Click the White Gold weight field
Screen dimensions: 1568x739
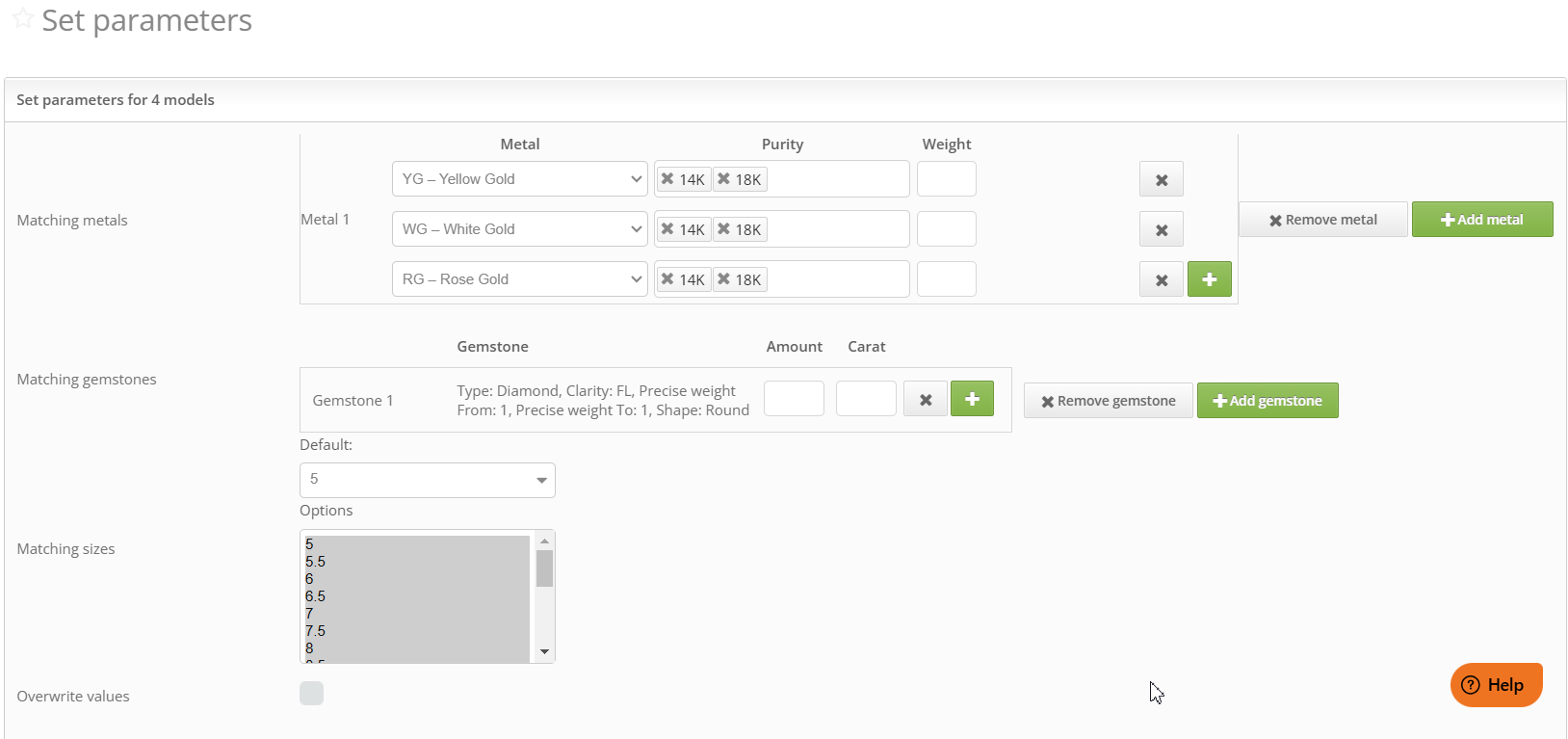point(947,229)
